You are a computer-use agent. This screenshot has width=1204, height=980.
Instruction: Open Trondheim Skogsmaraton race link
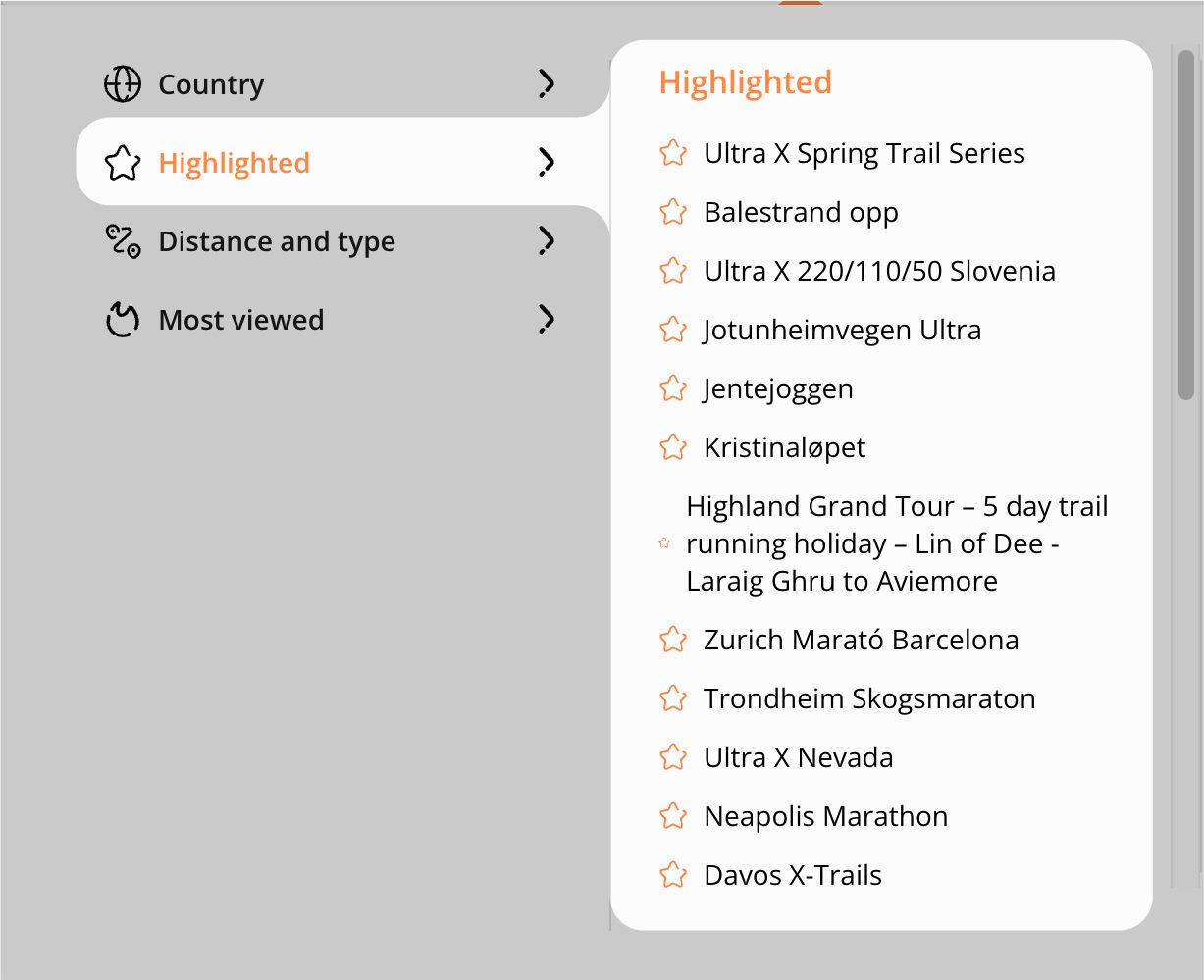click(869, 698)
